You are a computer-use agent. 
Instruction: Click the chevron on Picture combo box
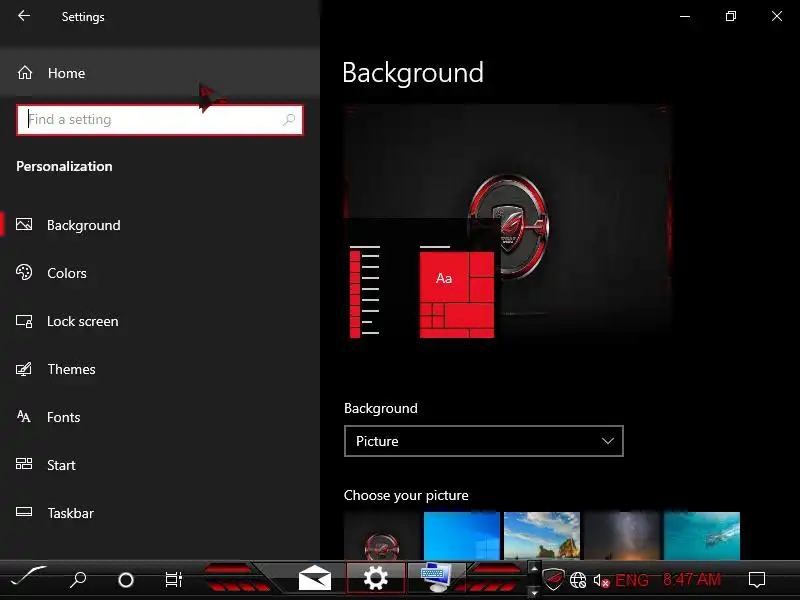click(x=608, y=441)
